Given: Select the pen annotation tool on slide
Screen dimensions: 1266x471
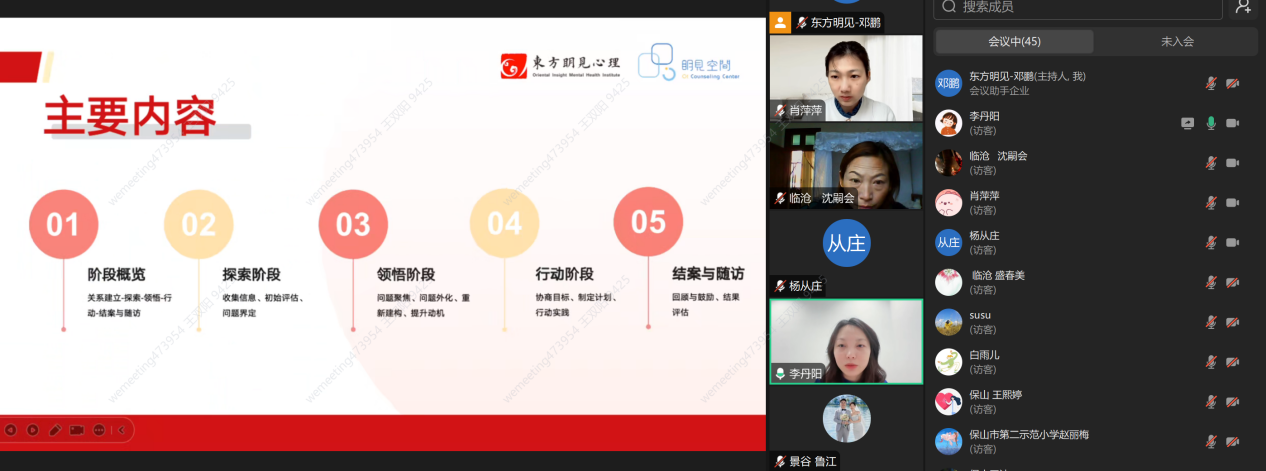Looking at the screenshot, I should (55, 430).
